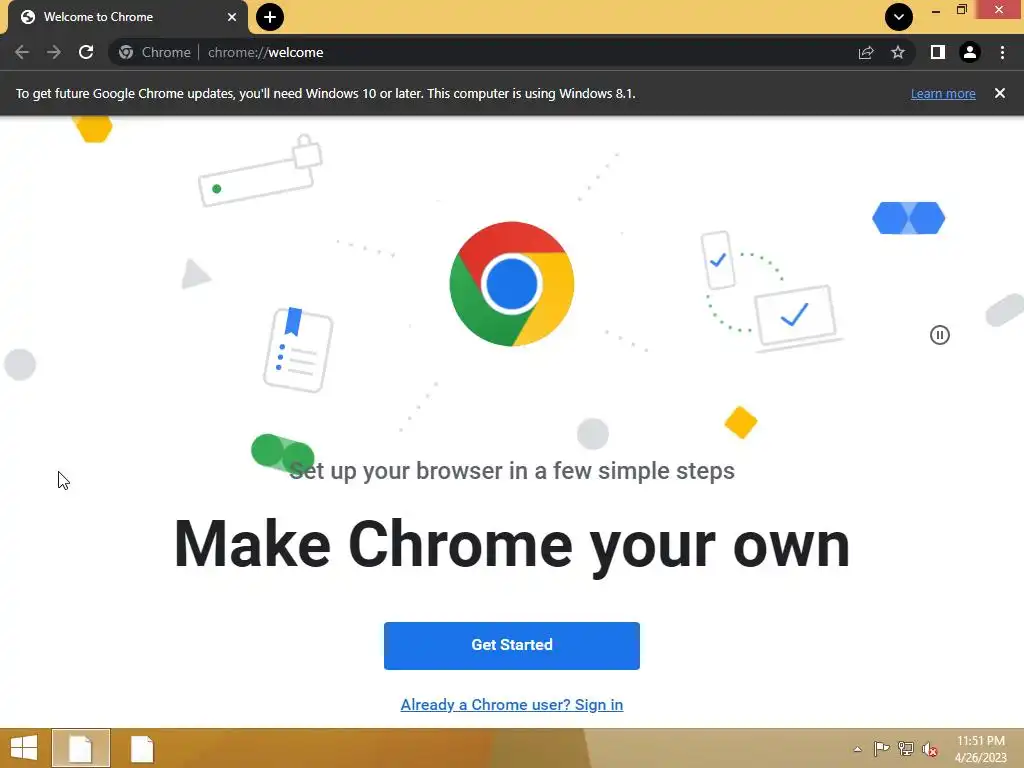Click Already a Chrome user? Sign in
This screenshot has height=768, width=1024.
[x=512, y=705]
